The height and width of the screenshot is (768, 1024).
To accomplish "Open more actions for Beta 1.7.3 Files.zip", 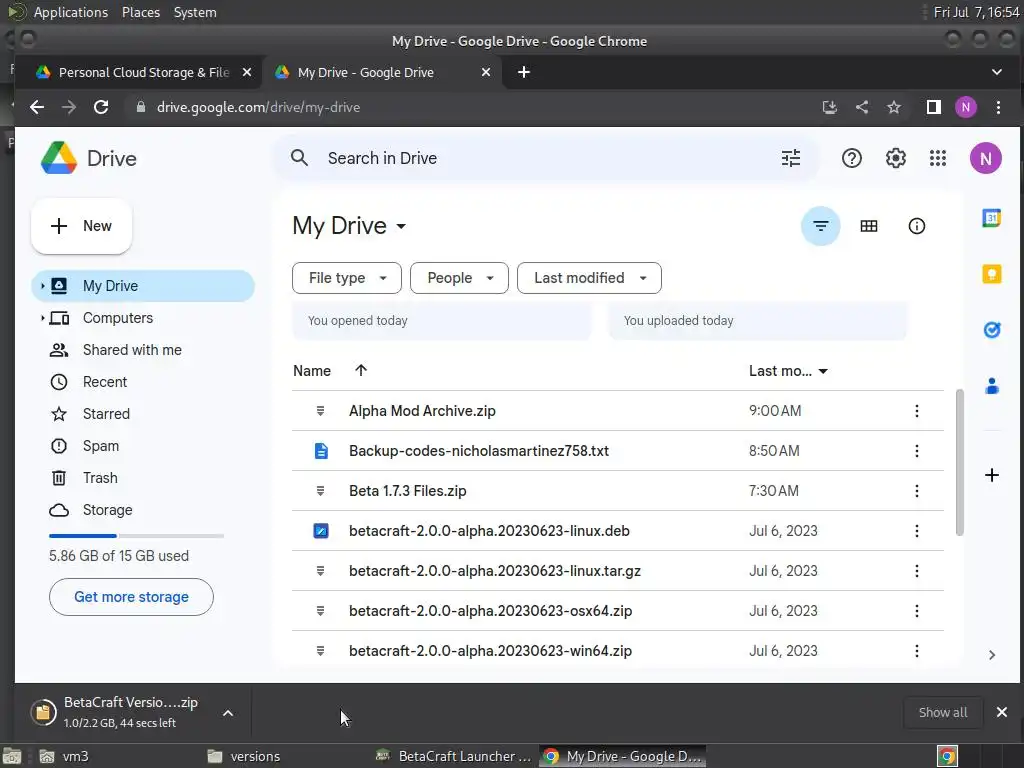I will click(916, 491).
